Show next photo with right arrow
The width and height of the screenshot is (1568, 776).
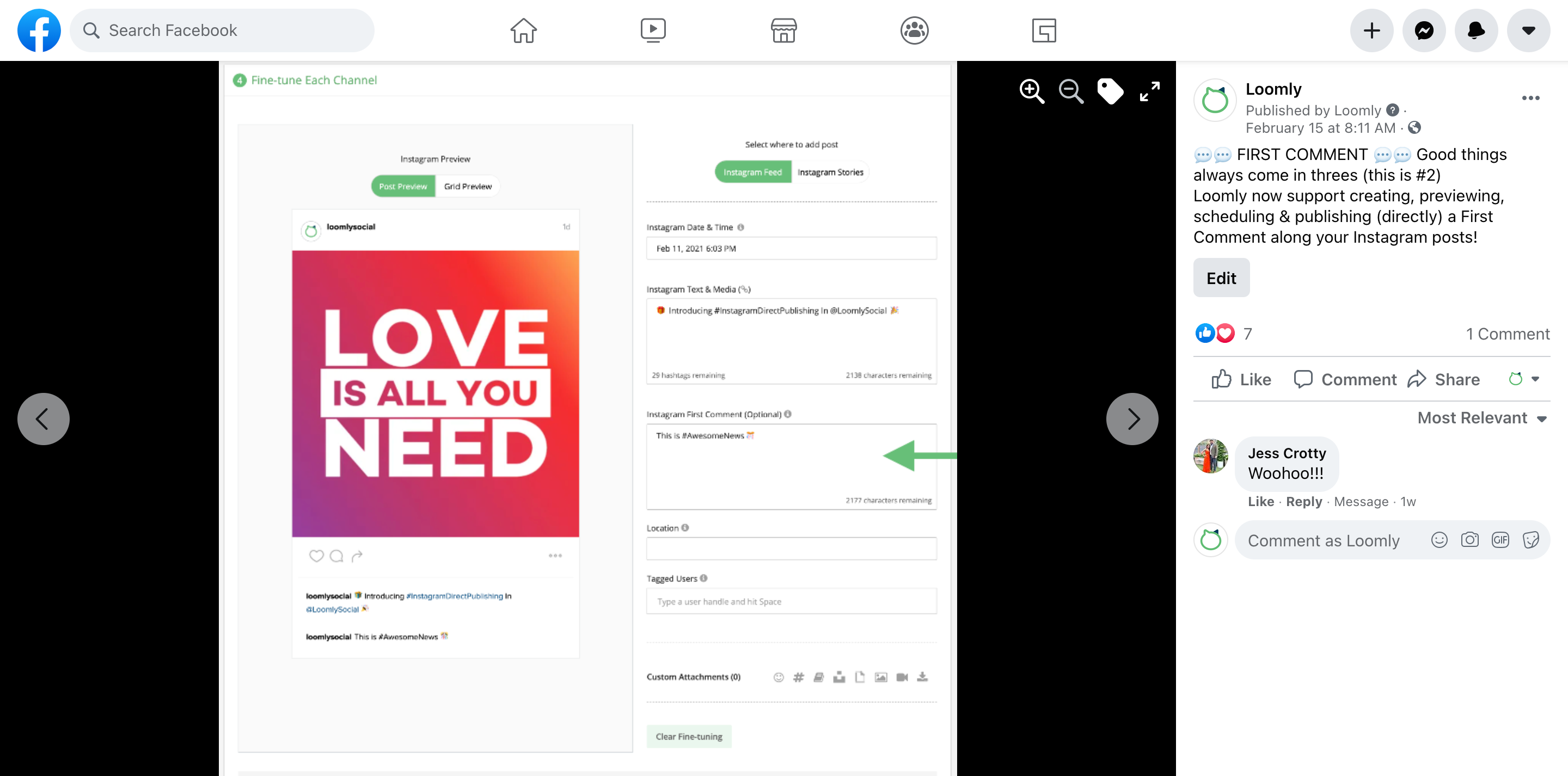pos(1131,418)
